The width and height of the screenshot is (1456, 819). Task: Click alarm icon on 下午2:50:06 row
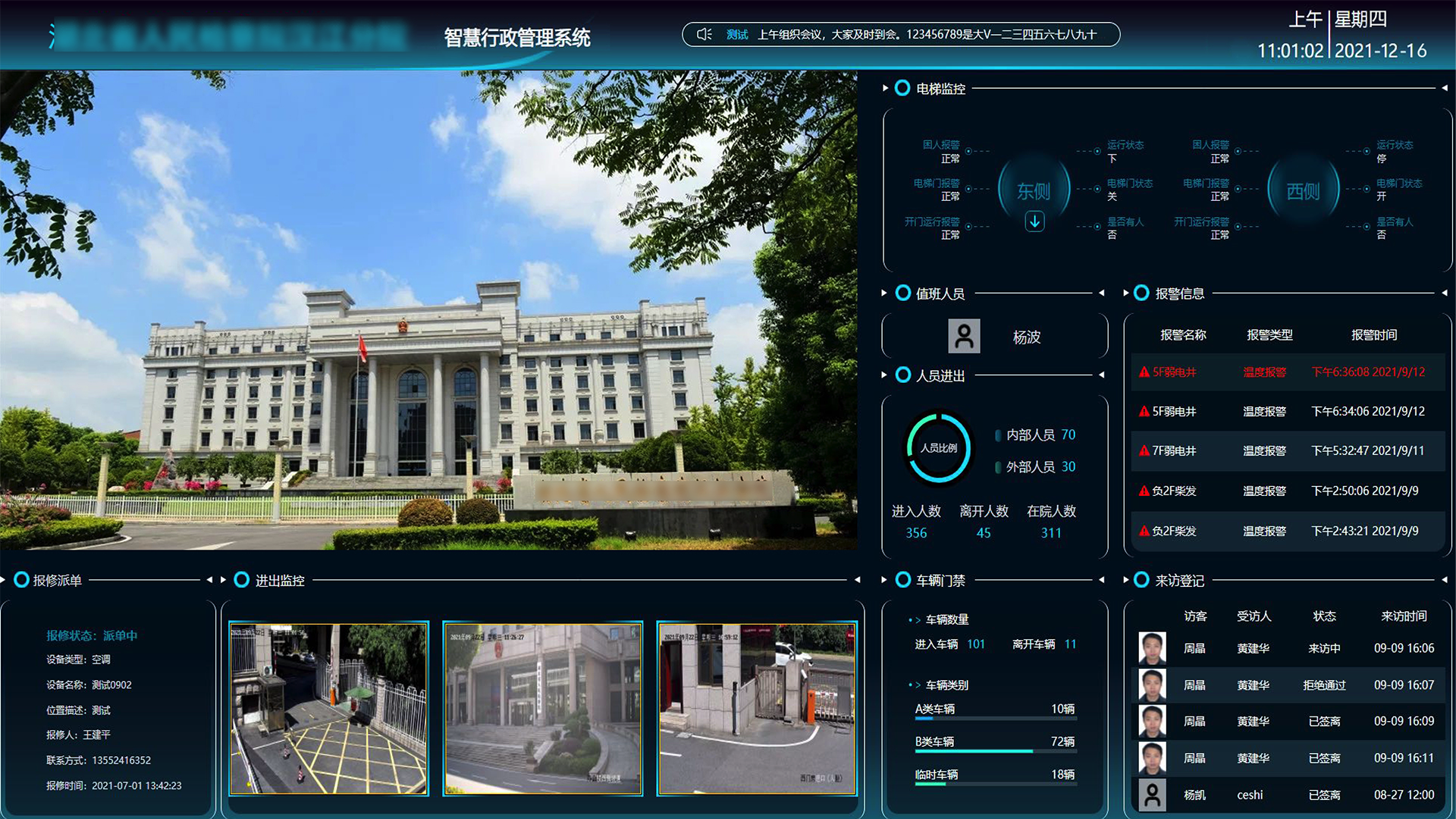point(1144,491)
